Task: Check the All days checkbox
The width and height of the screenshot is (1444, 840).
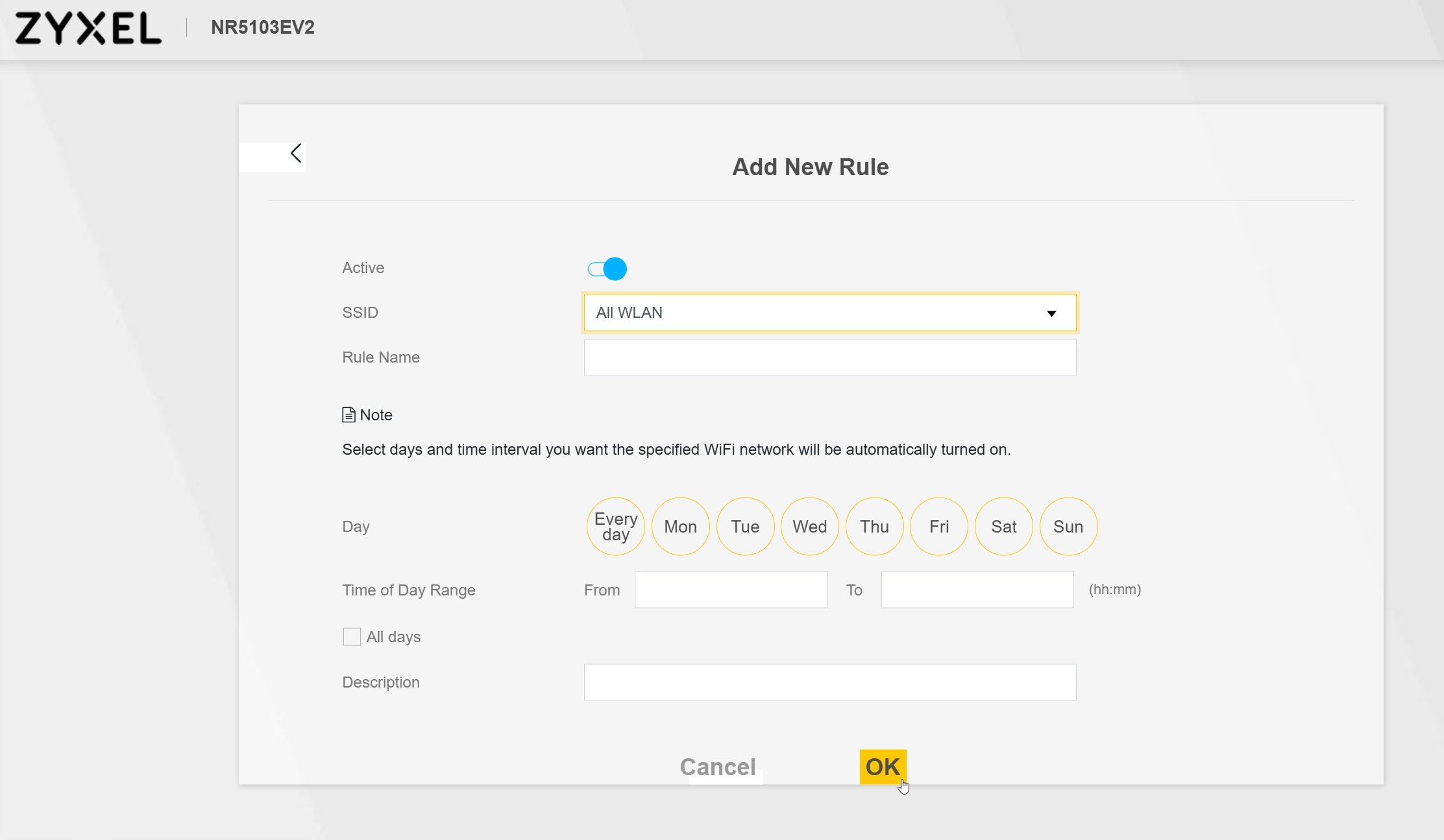Action: coord(352,637)
